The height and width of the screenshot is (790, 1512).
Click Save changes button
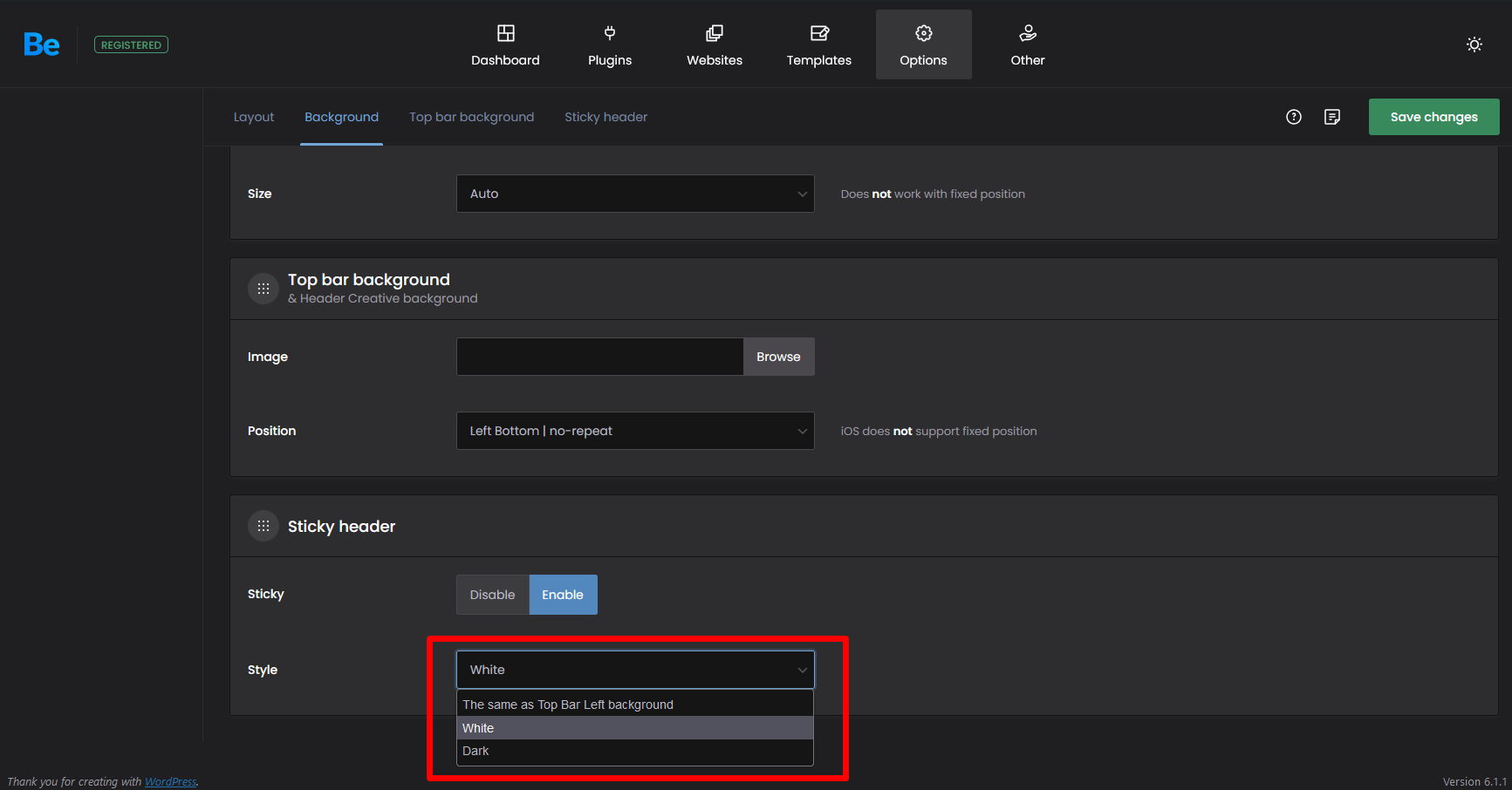coord(1434,117)
